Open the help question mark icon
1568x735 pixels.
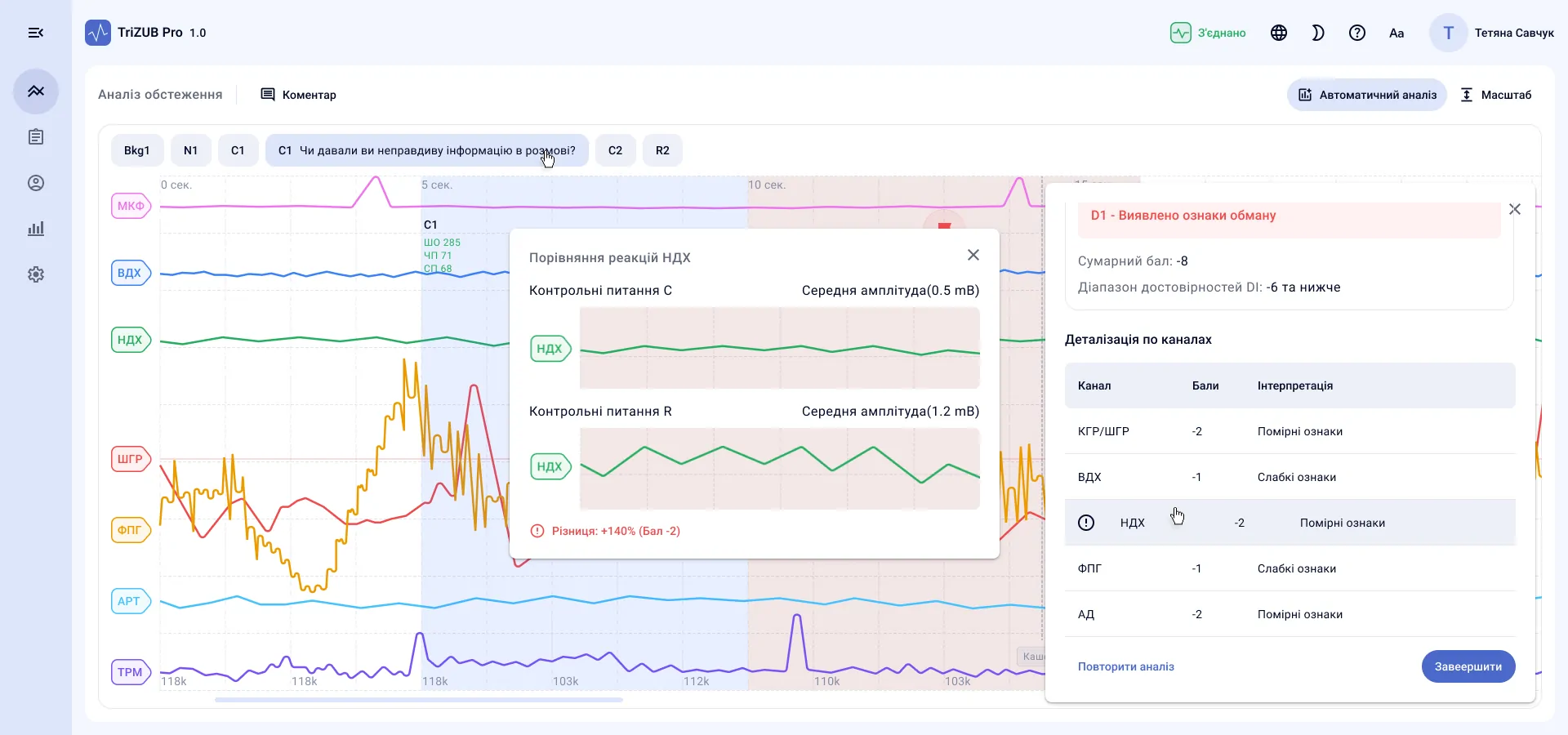pyautogui.click(x=1357, y=33)
